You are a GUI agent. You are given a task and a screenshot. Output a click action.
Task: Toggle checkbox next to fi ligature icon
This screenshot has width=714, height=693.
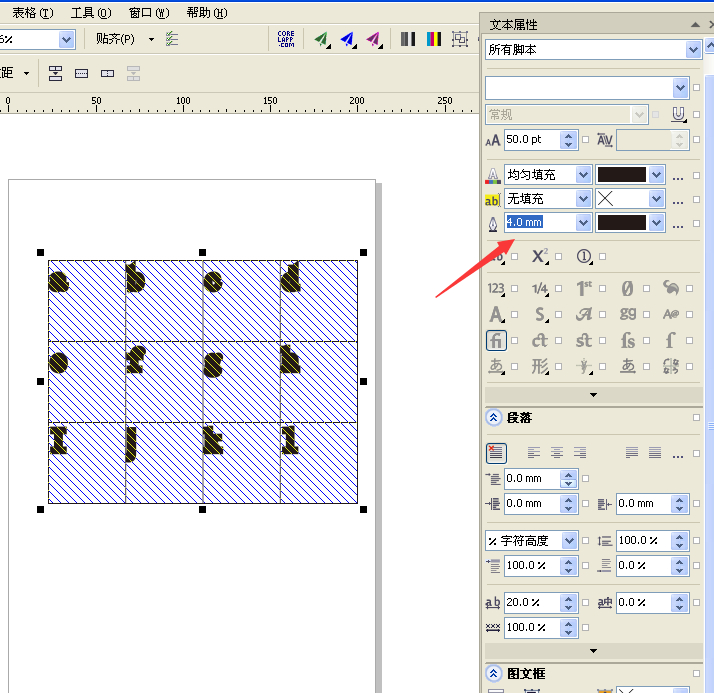point(515,340)
